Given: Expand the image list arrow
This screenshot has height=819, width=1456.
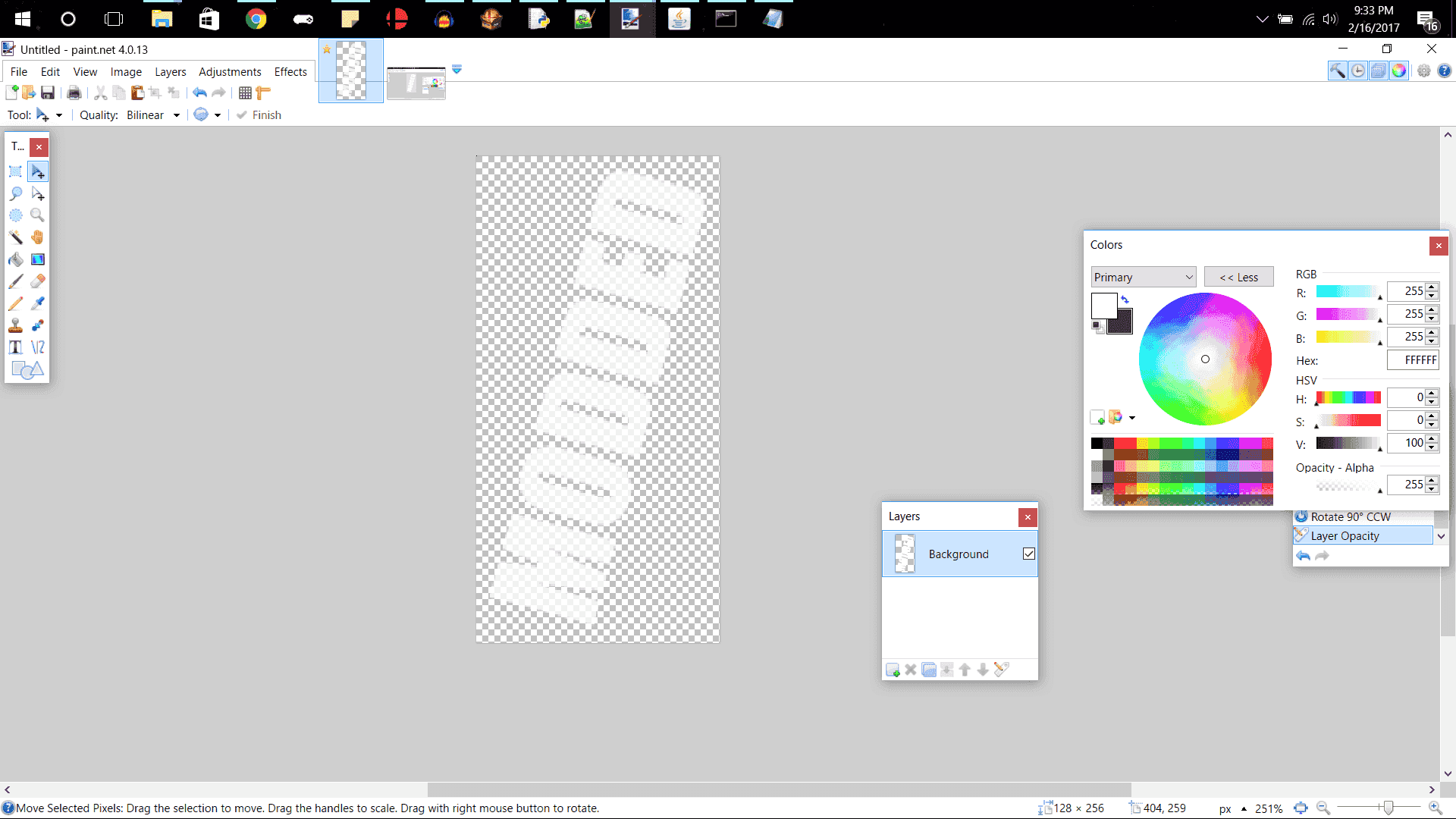Looking at the screenshot, I should pos(457,69).
